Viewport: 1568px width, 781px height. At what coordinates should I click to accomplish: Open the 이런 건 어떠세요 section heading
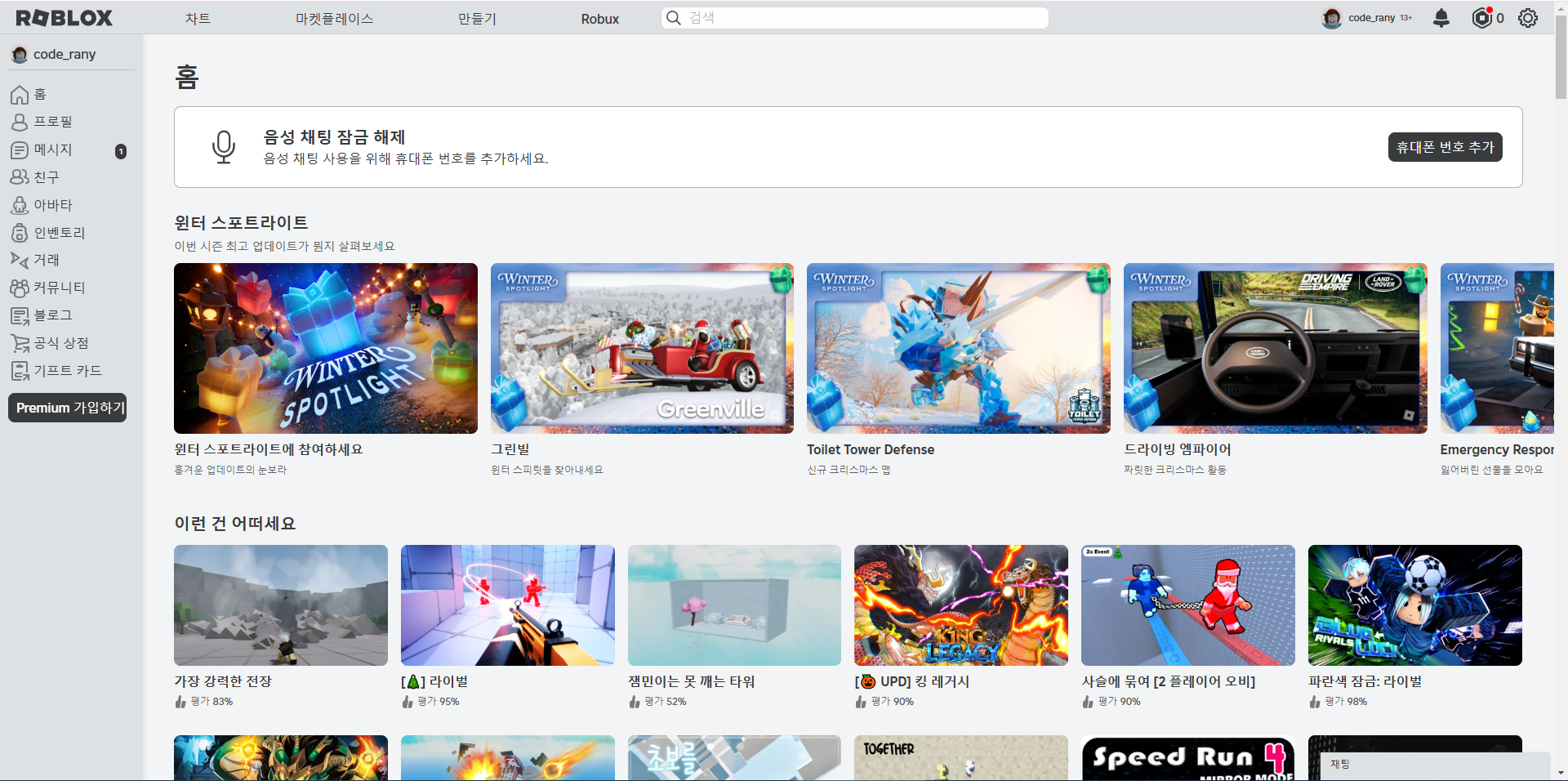[x=235, y=523]
